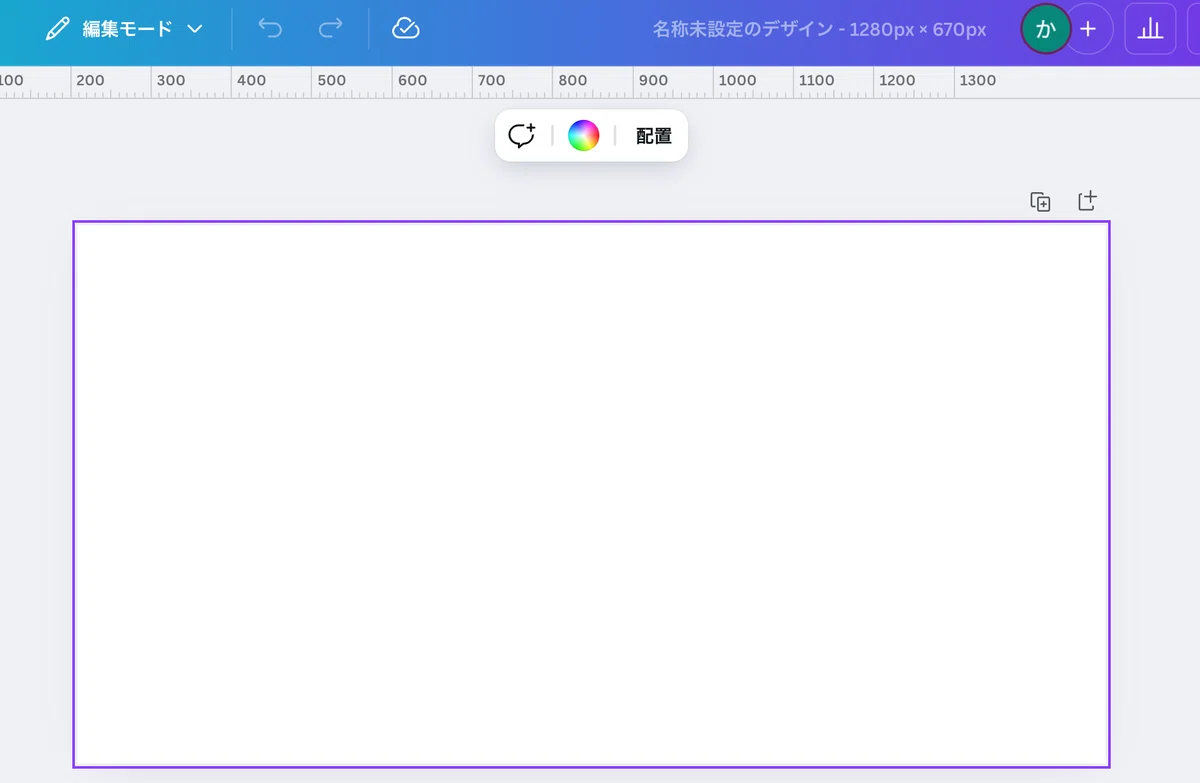The height and width of the screenshot is (783, 1200).
Task: Open the comment bubble icon above the canvas
Action: click(x=522, y=136)
